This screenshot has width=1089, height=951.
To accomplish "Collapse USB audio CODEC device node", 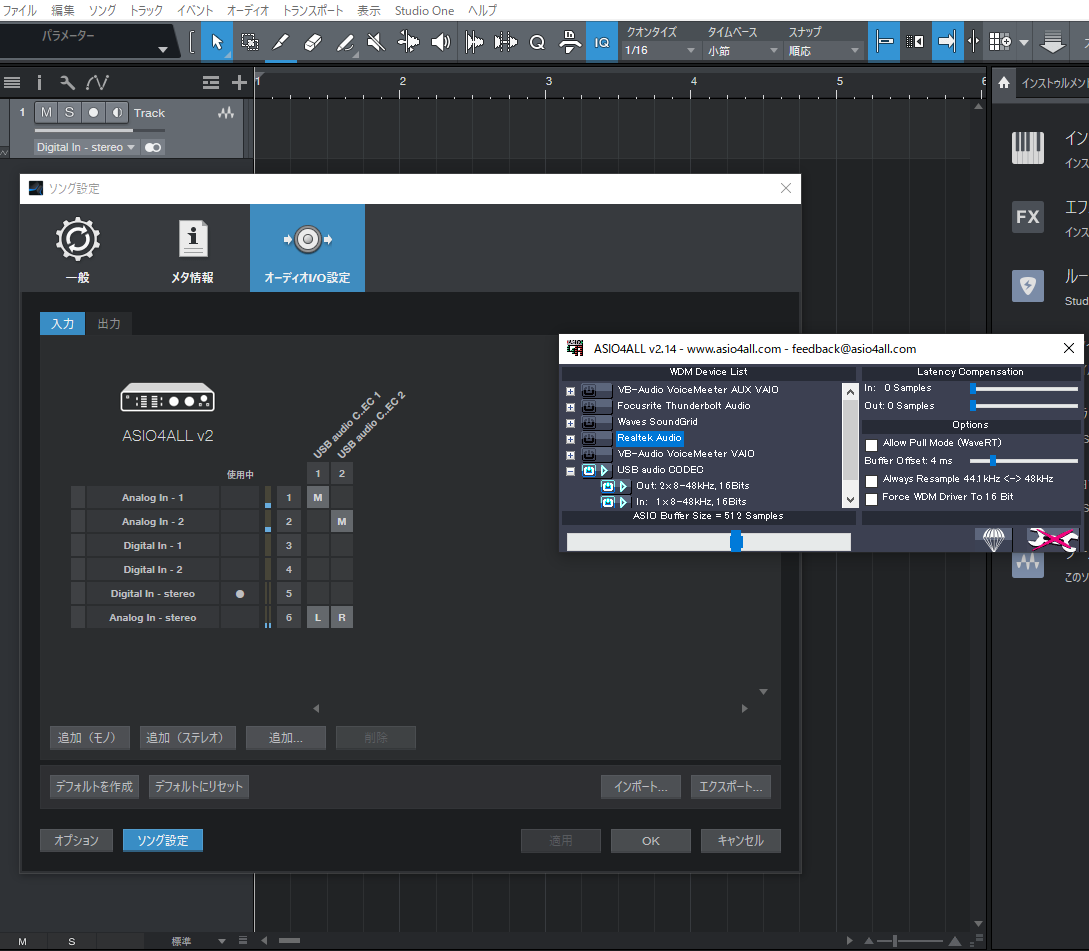I will pyautogui.click(x=570, y=471).
